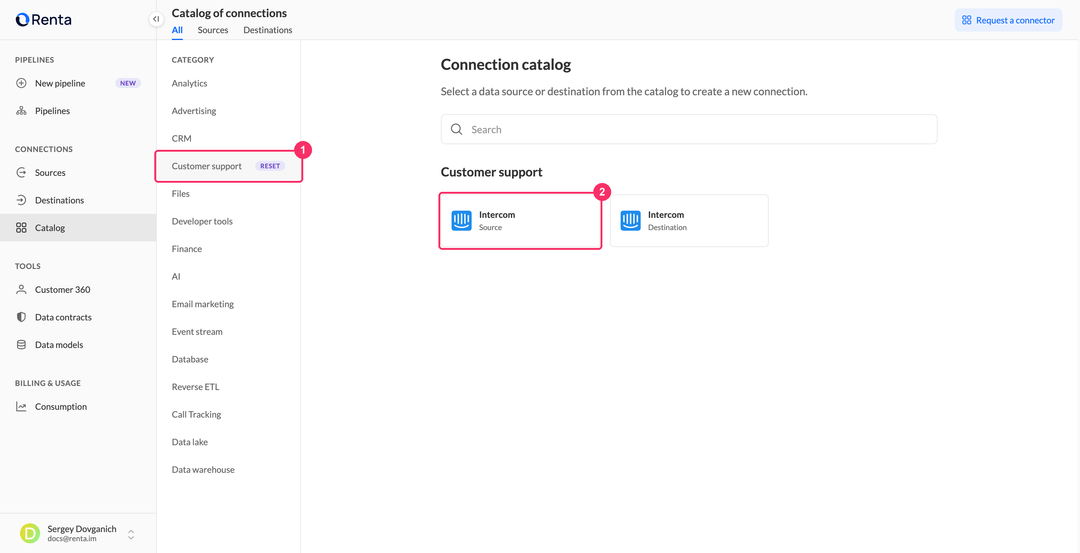Click the Sources arrow icon in sidebar
The image size is (1080, 553).
pyautogui.click(x=21, y=173)
